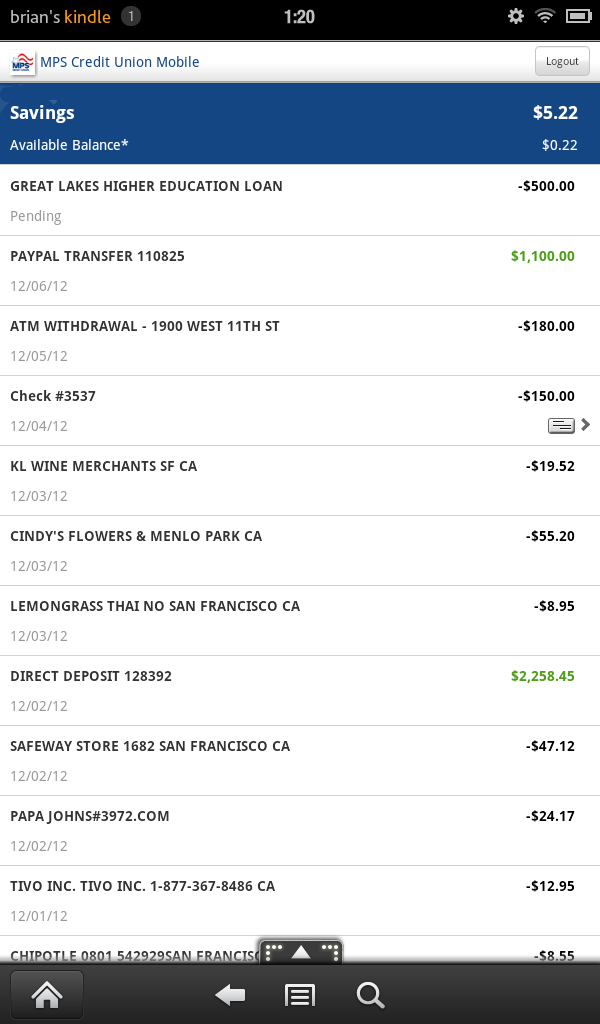Viewport: 600px width, 1024px height.
Task: Tap the MPS Credit Union logo
Action: (x=21, y=62)
